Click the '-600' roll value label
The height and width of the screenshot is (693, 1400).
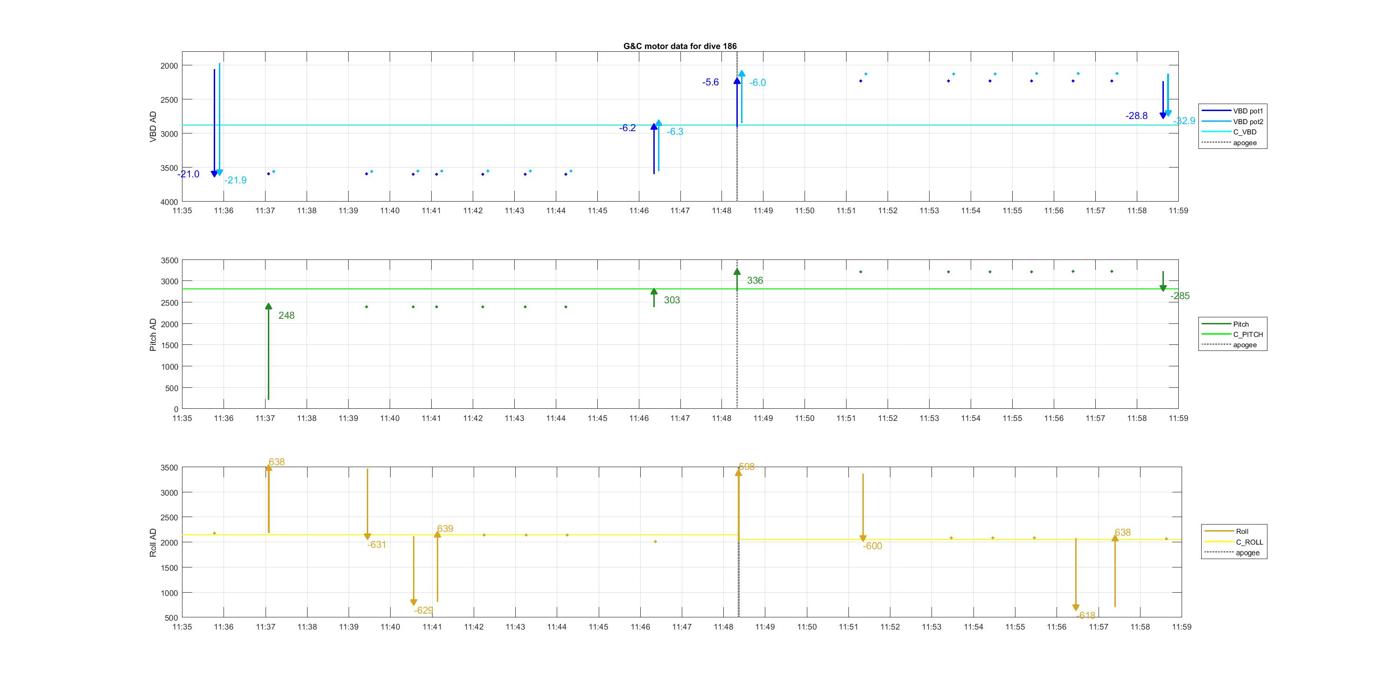(x=873, y=546)
